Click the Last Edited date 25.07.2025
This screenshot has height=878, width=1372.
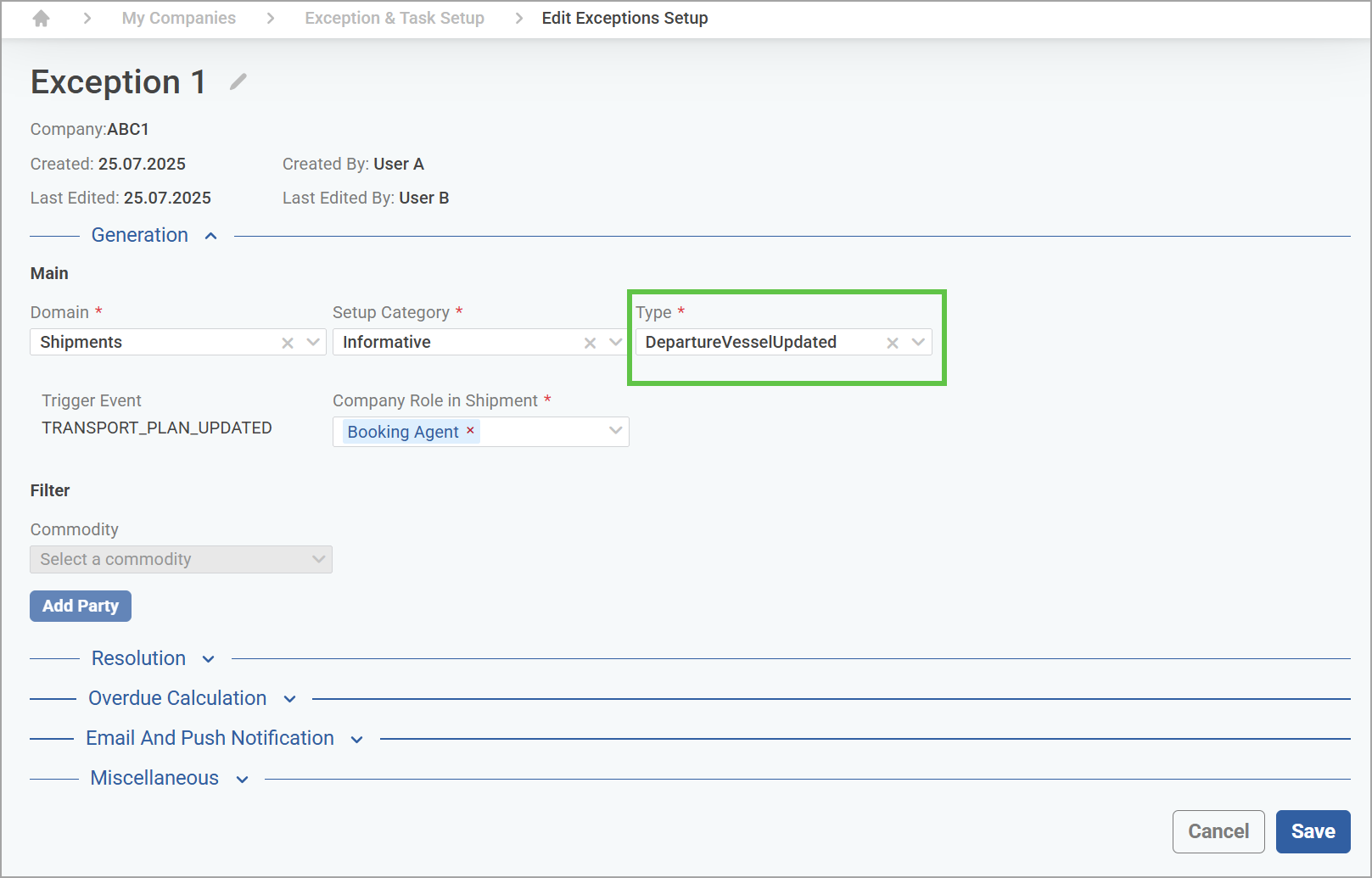[x=167, y=198]
